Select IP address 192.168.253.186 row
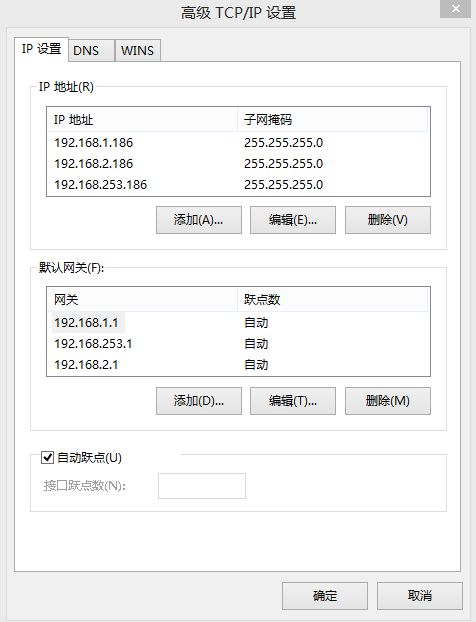Image resolution: width=476 pixels, height=622 pixels. point(238,185)
